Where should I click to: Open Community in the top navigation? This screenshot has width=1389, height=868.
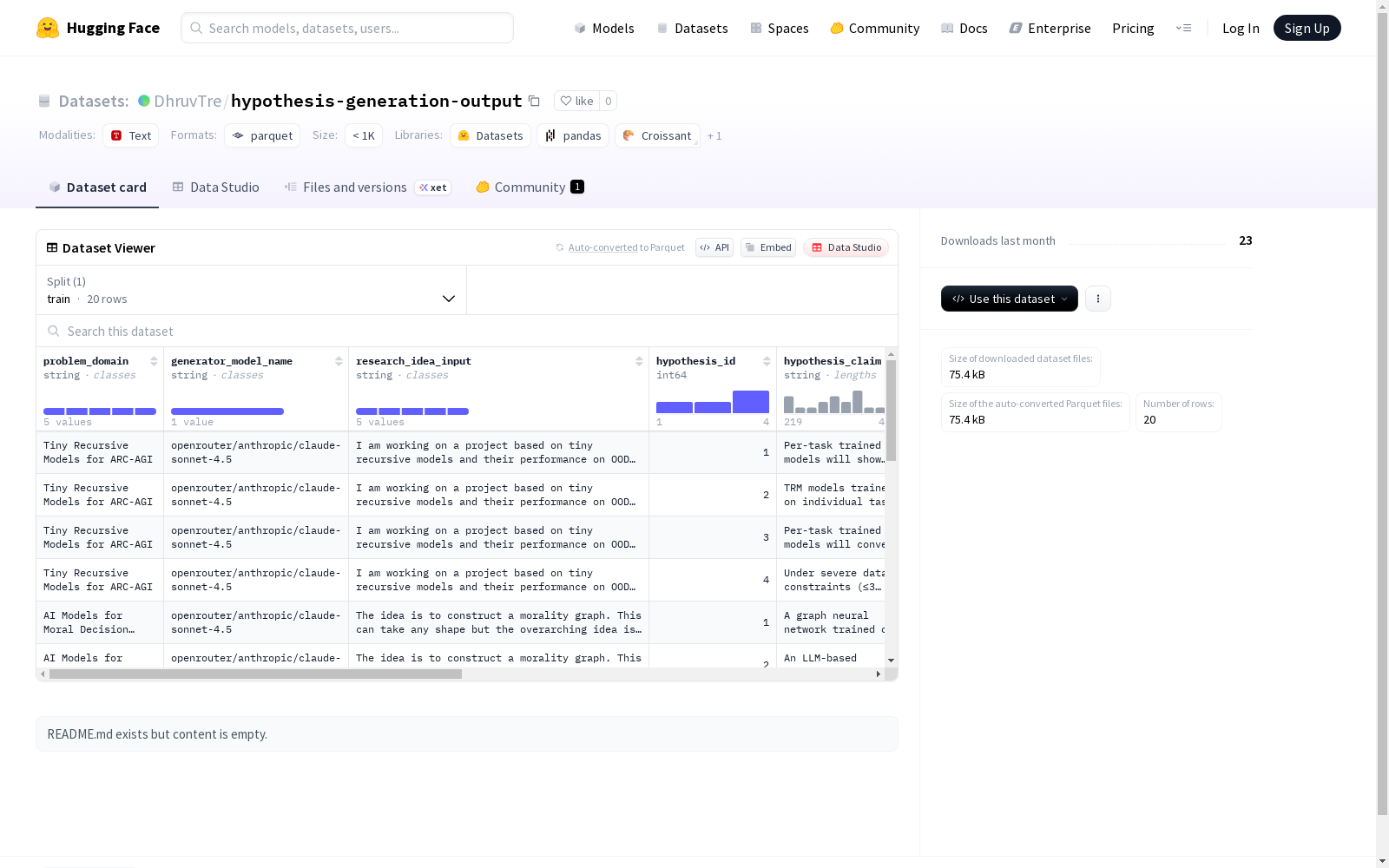tap(875, 28)
